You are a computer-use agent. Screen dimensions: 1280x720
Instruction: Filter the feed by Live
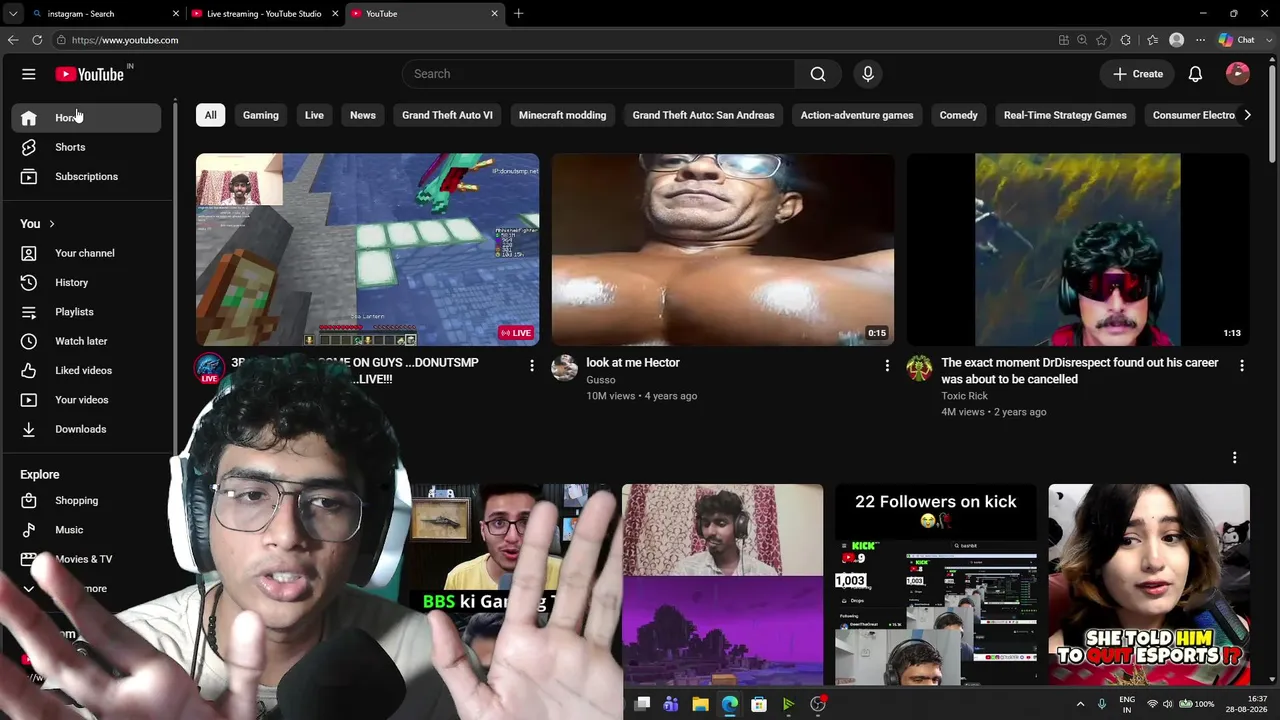tap(314, 115)
